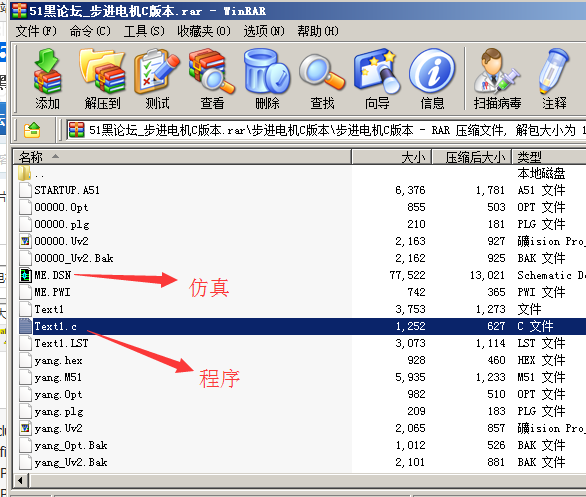This screenshot has width=586, height=497.
Task: Open the Options (选项) menu
Action: [x=264, y=31]
